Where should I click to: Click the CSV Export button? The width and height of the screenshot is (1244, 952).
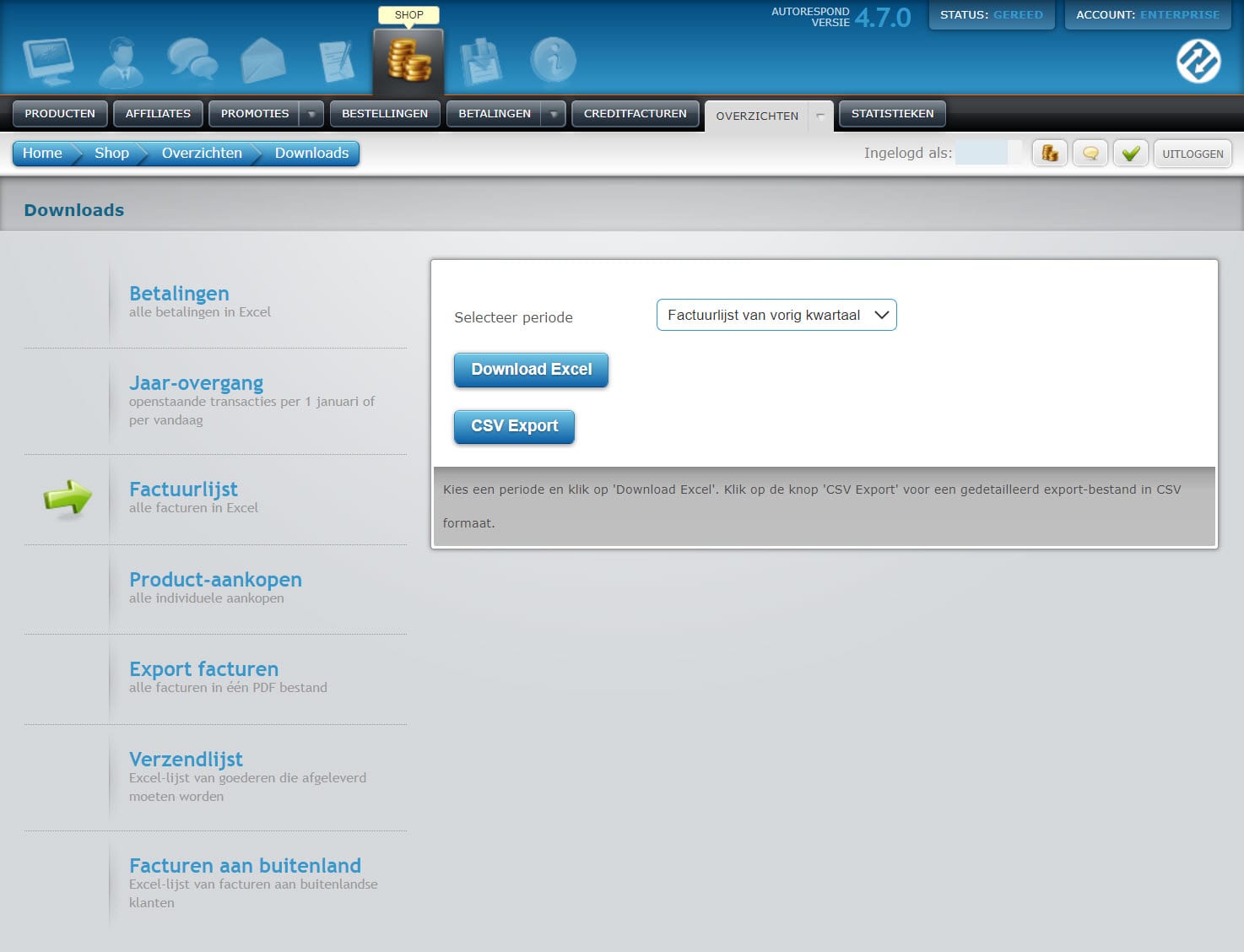point(514,426)
